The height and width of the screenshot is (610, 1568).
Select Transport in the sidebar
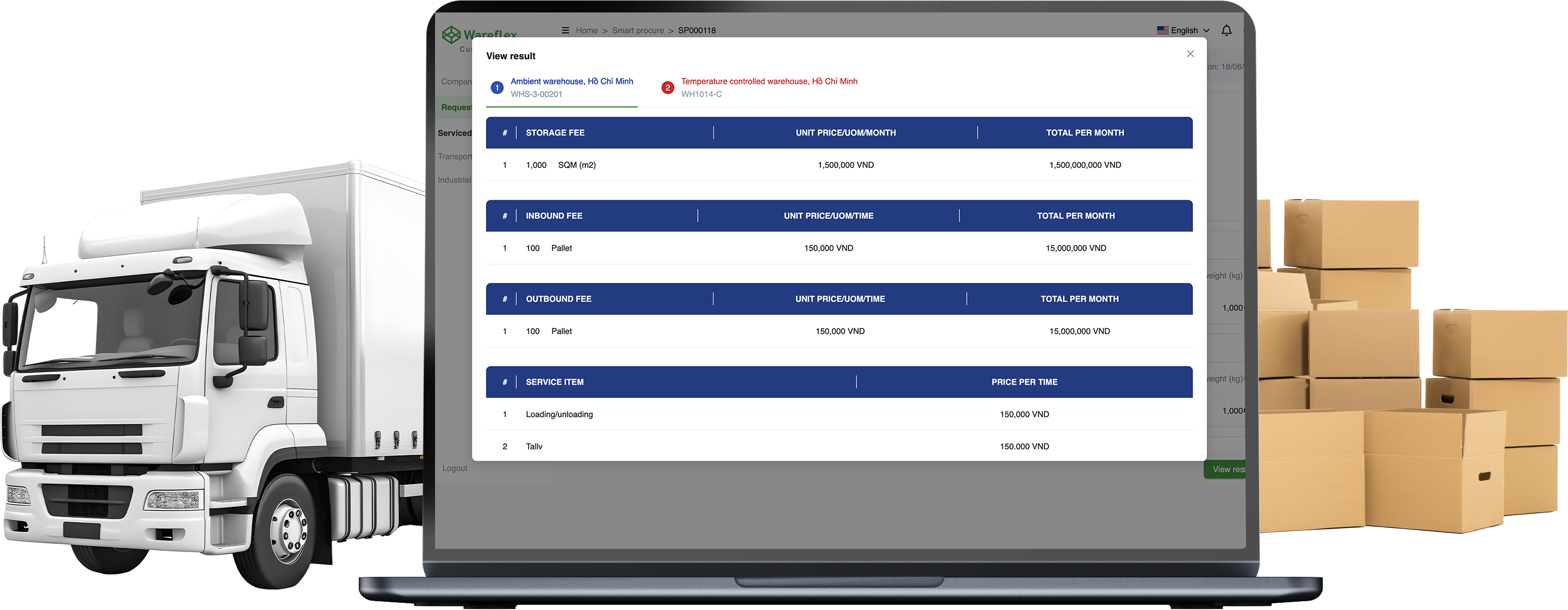455,157
